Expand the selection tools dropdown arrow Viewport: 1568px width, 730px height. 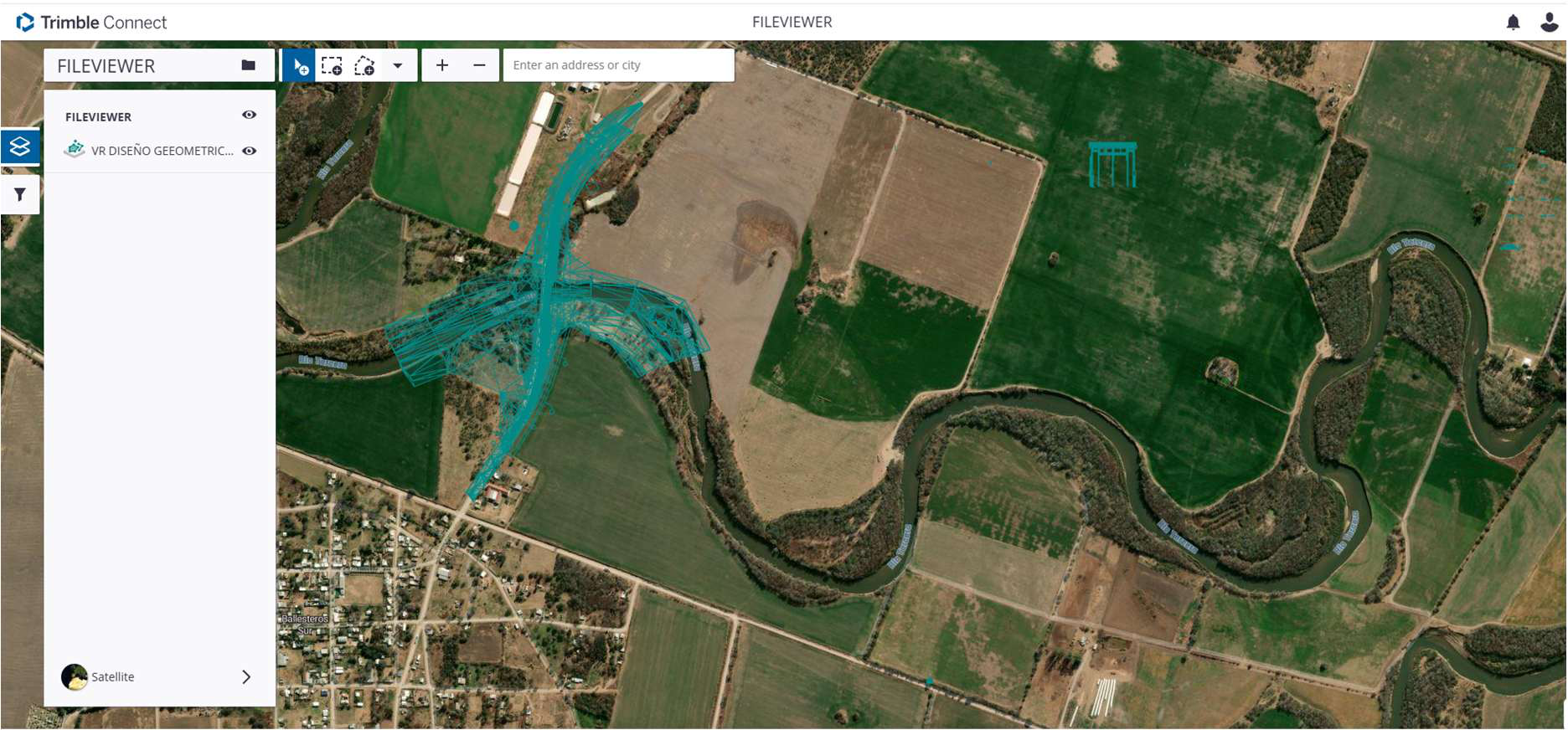[398, 65]
